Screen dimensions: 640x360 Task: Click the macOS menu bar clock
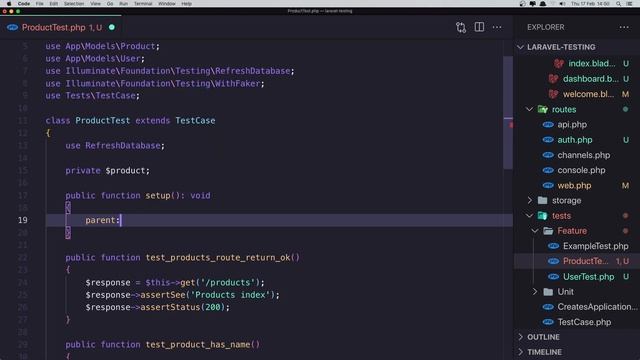590,4
